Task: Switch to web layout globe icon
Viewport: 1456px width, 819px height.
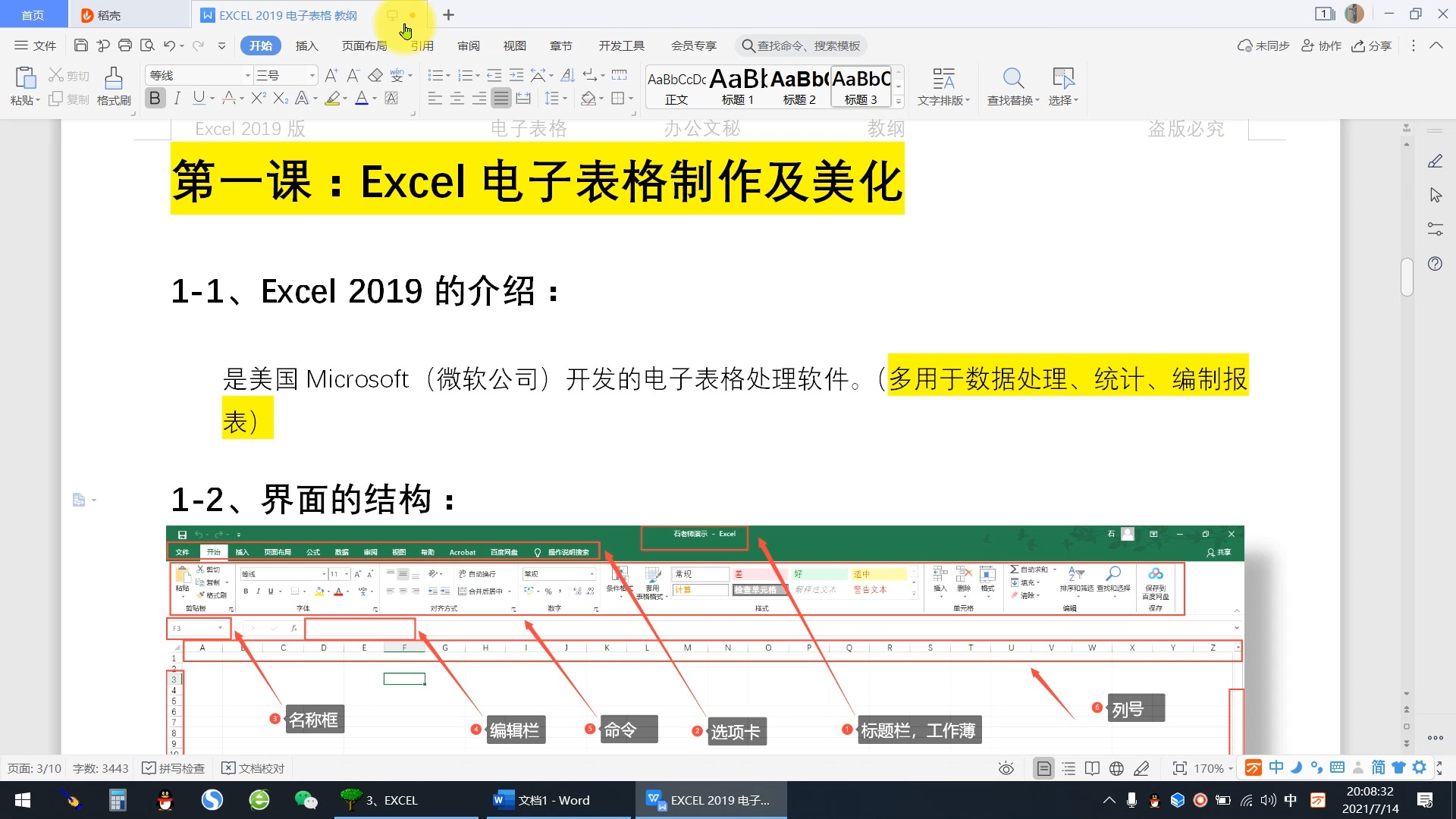Action: (1116, 769)
